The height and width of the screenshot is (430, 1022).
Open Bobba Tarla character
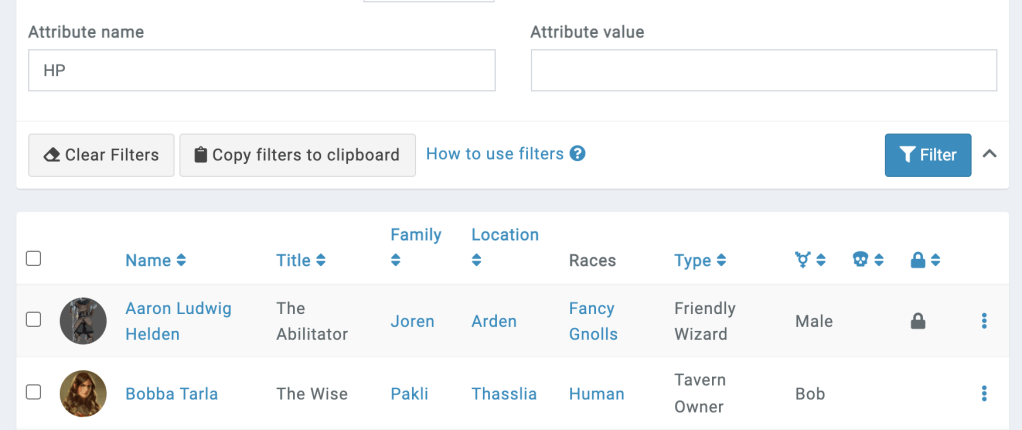coord(171,394)
